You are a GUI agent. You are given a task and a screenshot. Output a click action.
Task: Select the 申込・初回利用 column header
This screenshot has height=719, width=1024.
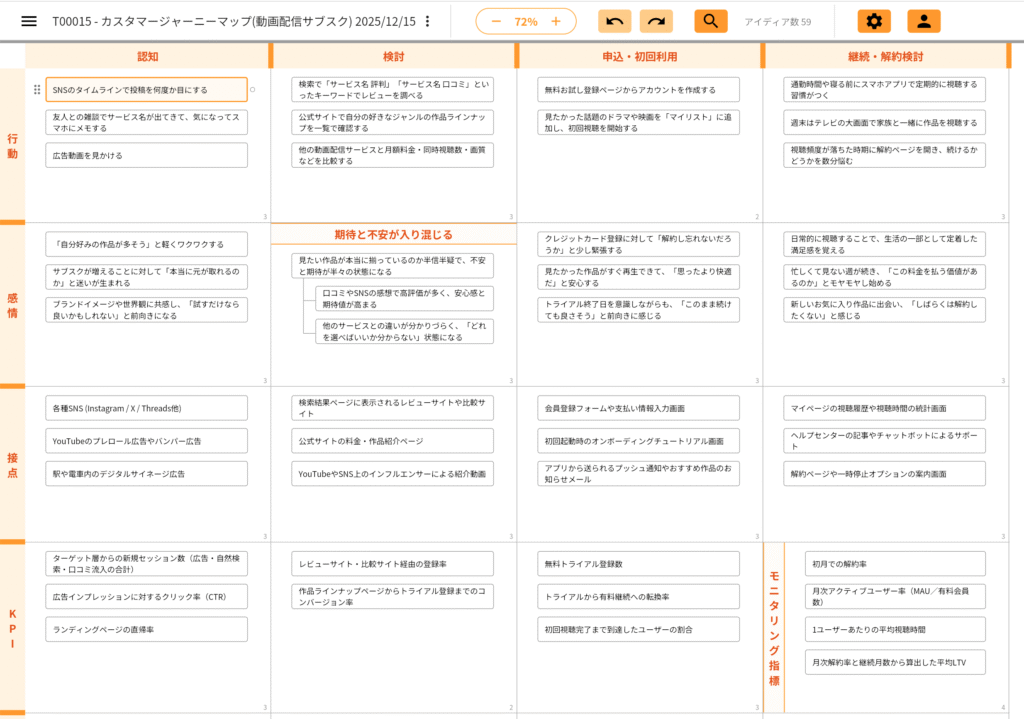(x=640, y=56)
